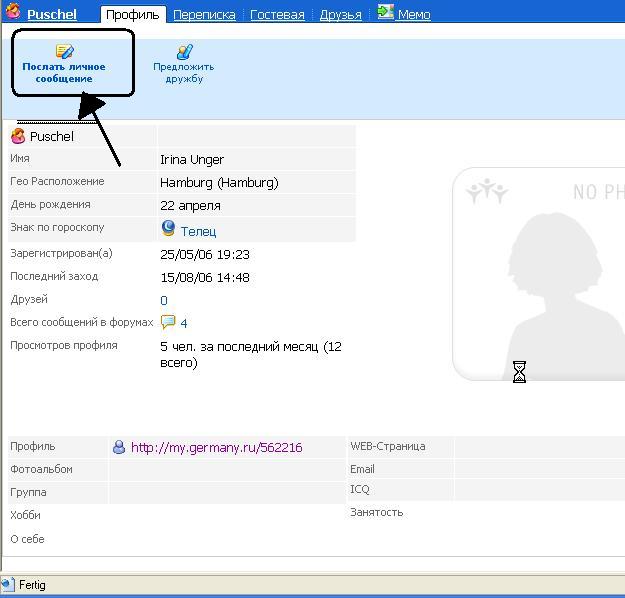625x598 pixels.
Task: Click the offer friendship icon
Action: (x=184, y=51)
